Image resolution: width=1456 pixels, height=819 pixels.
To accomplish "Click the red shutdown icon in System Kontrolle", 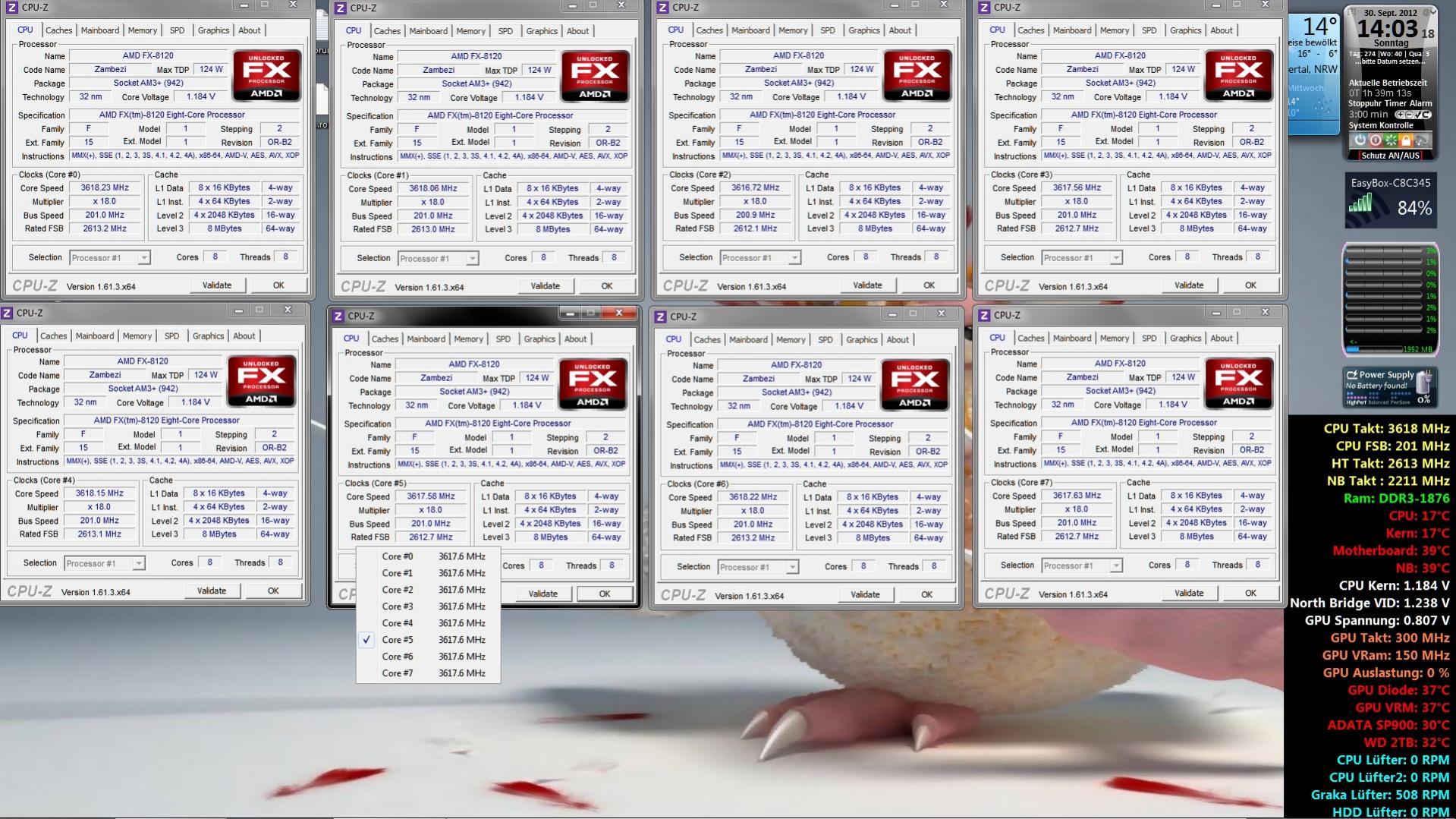I will pos(1376,140).
